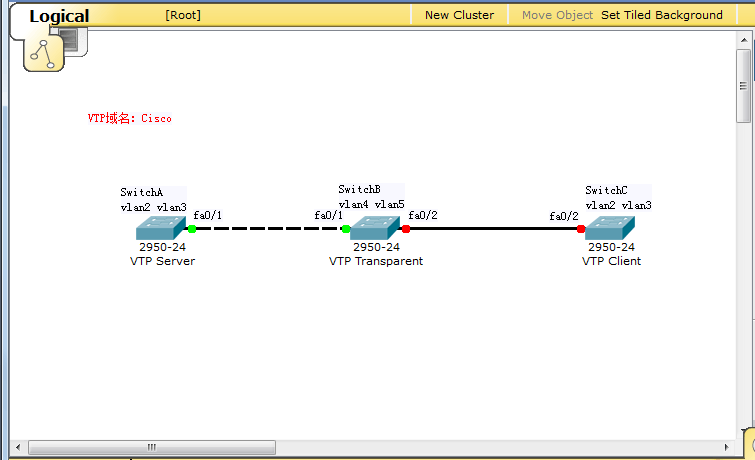The width and height of the screenshot is (755, 460).
Task: Click the horizontal scrollbar thumb
Action: click(x=150, y=447)
